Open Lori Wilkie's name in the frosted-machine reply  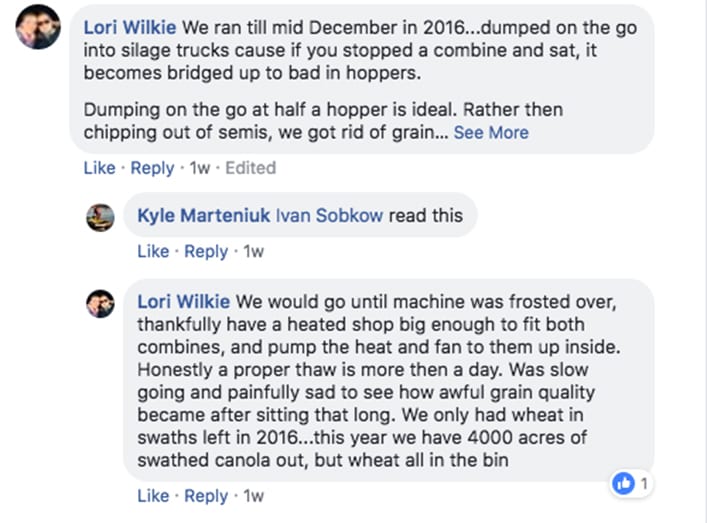(184, 301)
